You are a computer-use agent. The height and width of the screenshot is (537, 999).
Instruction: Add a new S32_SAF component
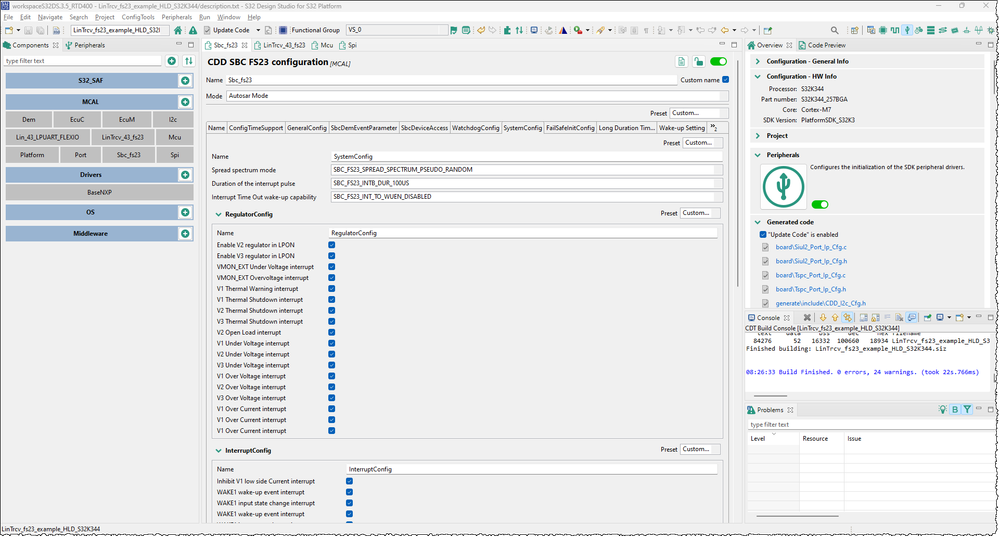[x=185, y=80]
